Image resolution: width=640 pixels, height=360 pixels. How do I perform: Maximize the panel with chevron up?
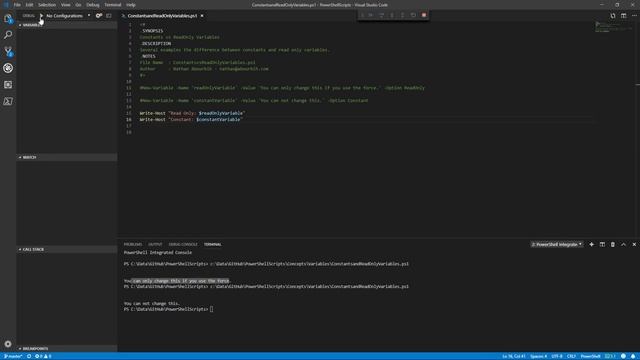click(x=623, y=244)
